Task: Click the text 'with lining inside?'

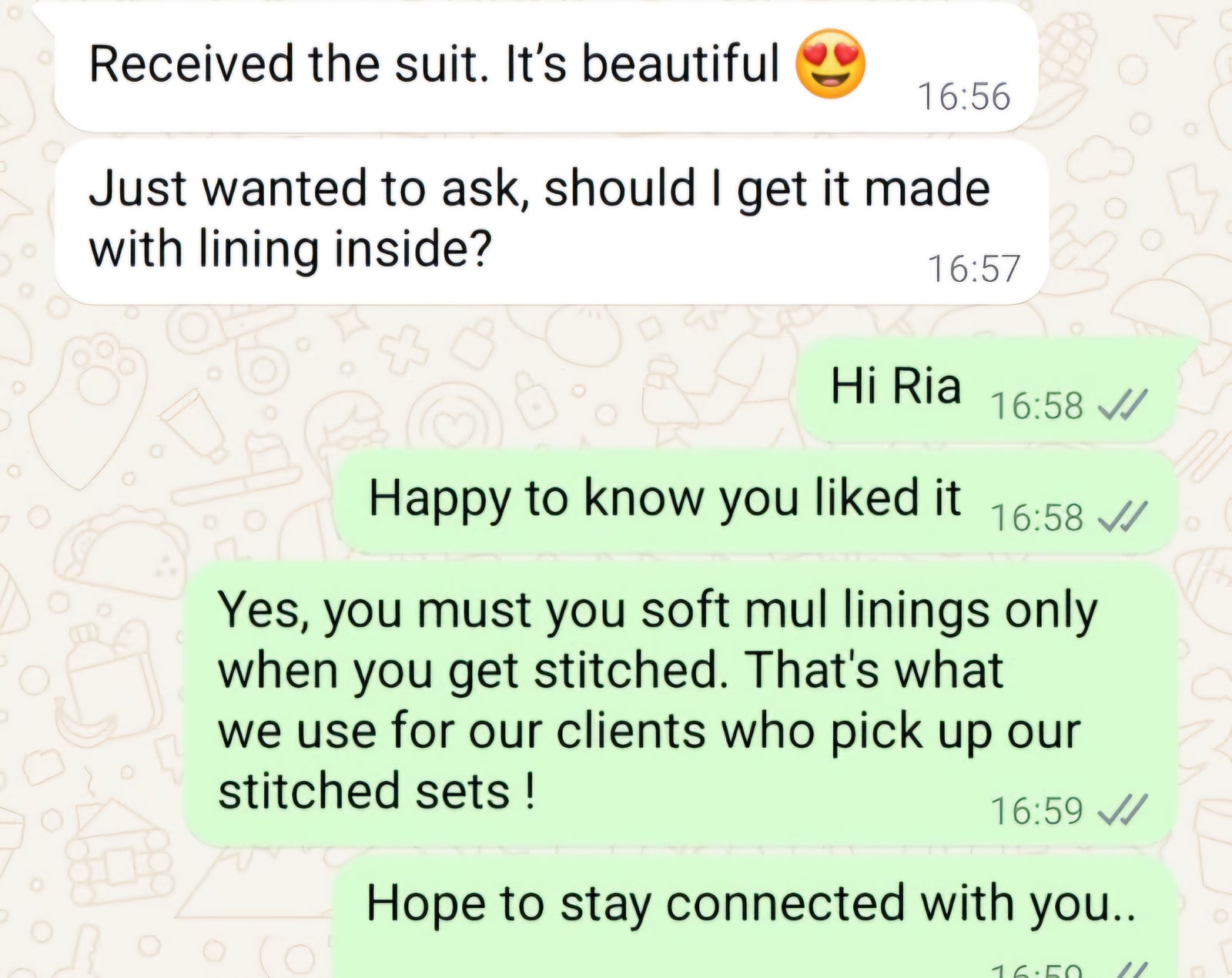Action: 290,250
